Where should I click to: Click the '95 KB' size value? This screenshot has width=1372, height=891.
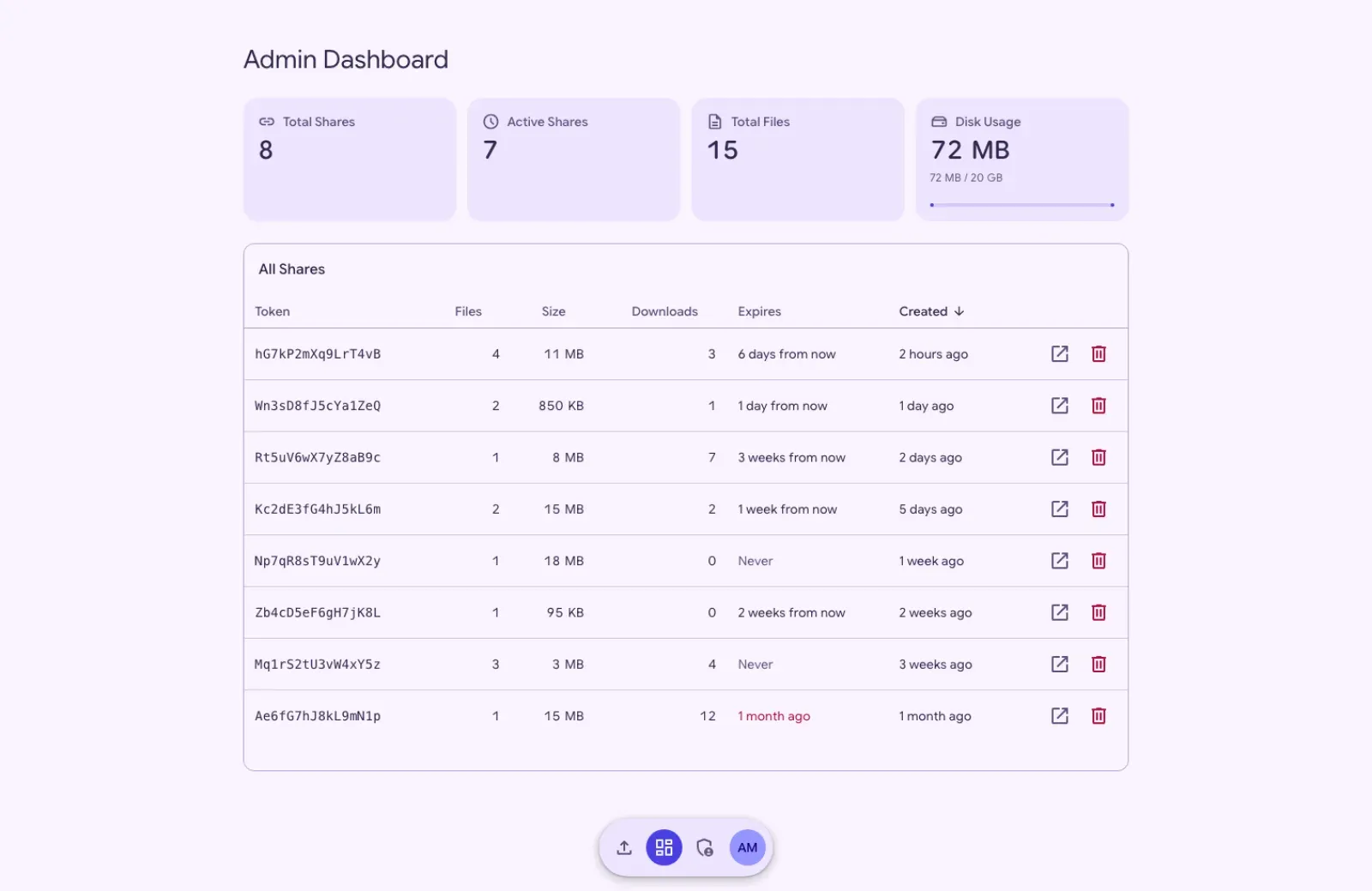pyautogui.click(x=566, y=612)
